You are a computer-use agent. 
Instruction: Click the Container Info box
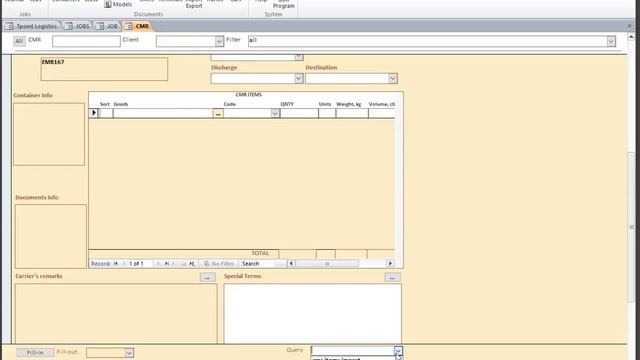(x=49, y=134)
